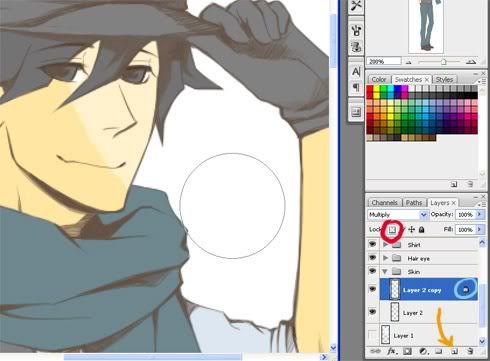Create a new layer
This screenshot has height=361, width=490.
coord(454,351)
